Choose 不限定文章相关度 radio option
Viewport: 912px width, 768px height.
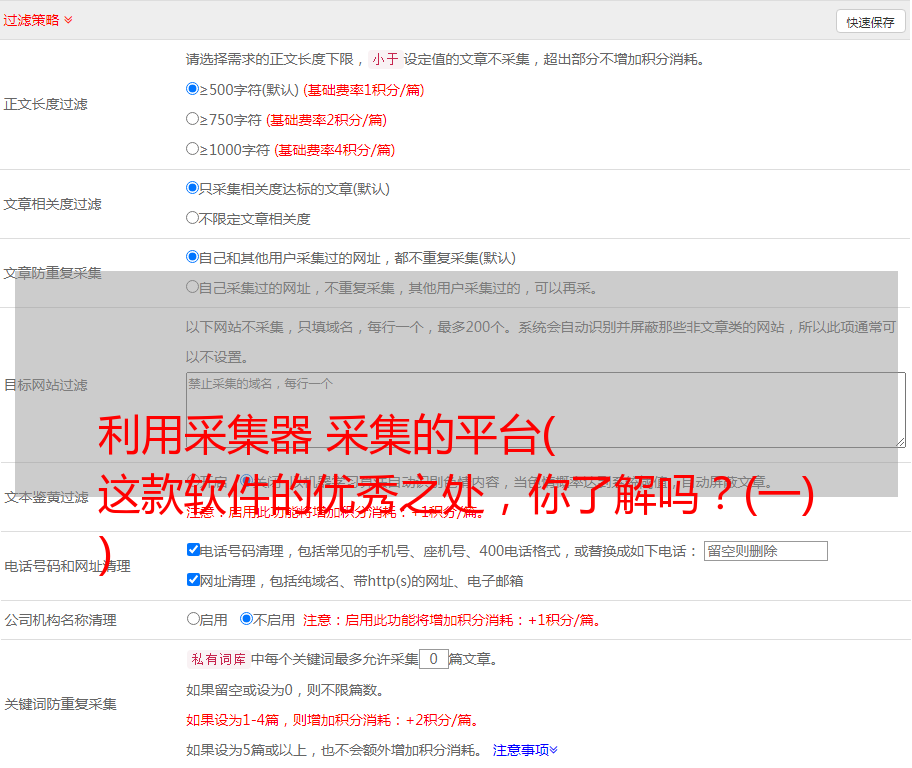coord(193,218)
